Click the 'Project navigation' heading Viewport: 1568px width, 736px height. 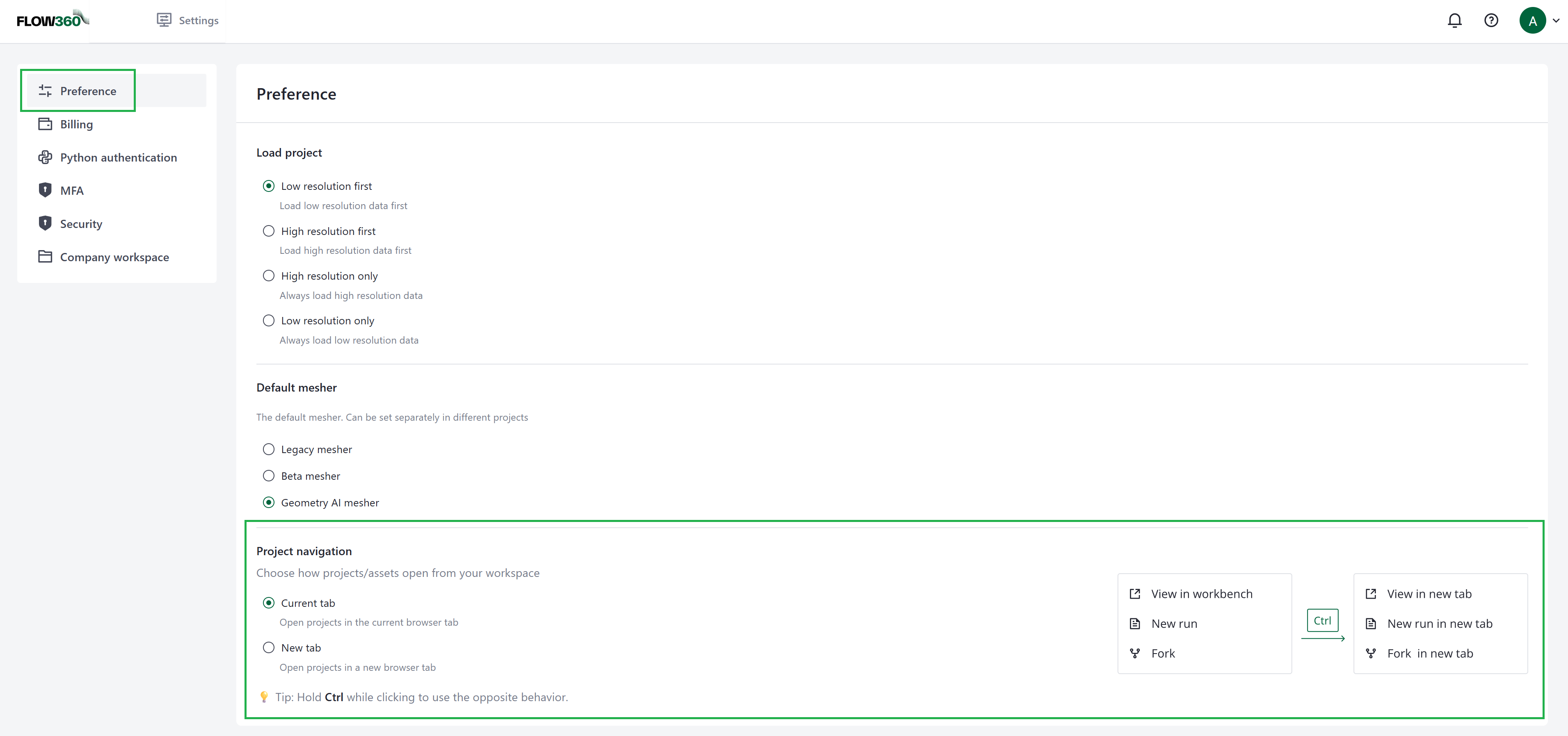click(x=304, y=551)
